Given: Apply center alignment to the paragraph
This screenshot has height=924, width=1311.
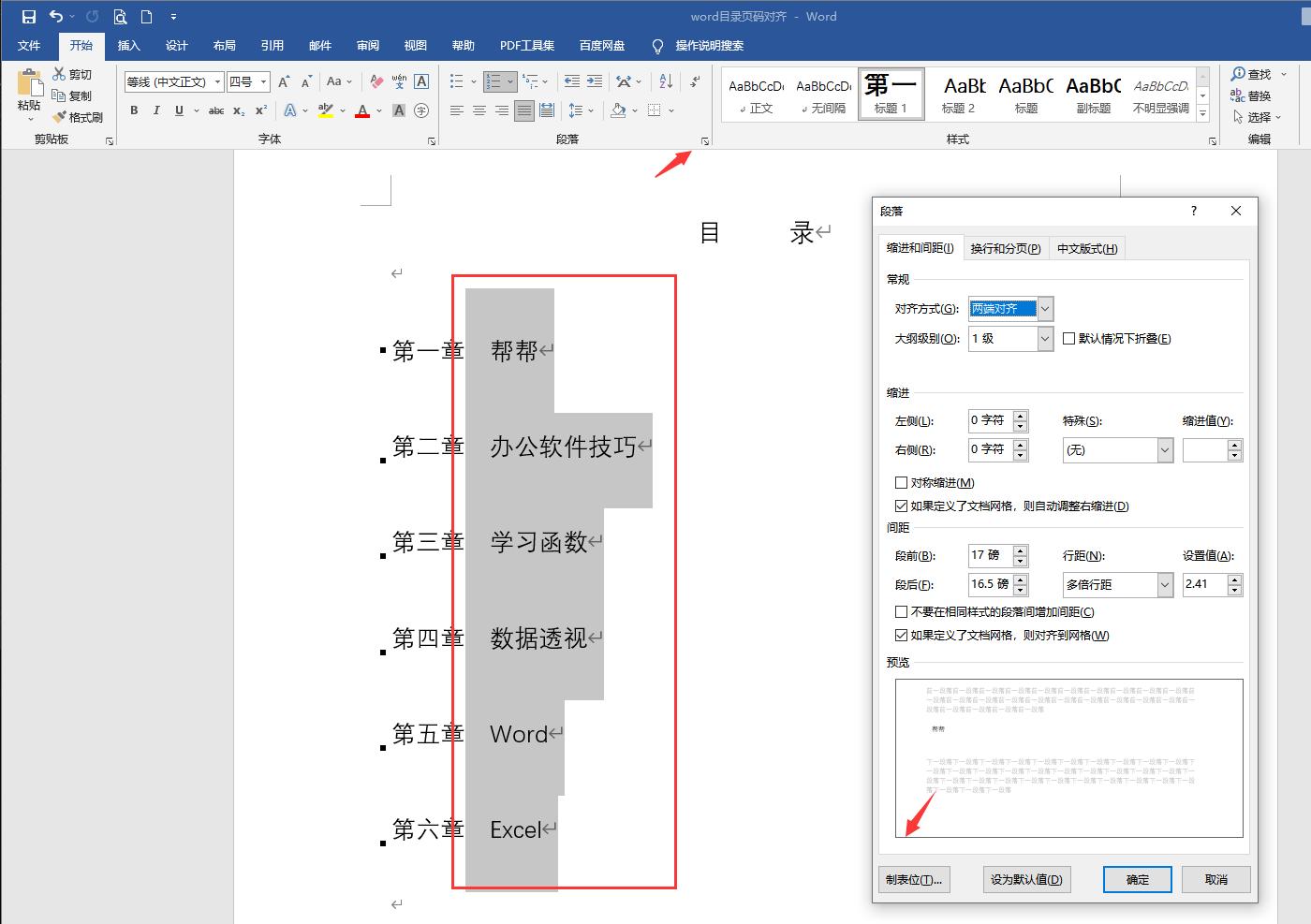Looking at the screenshot, I should [x=479, y=110].
